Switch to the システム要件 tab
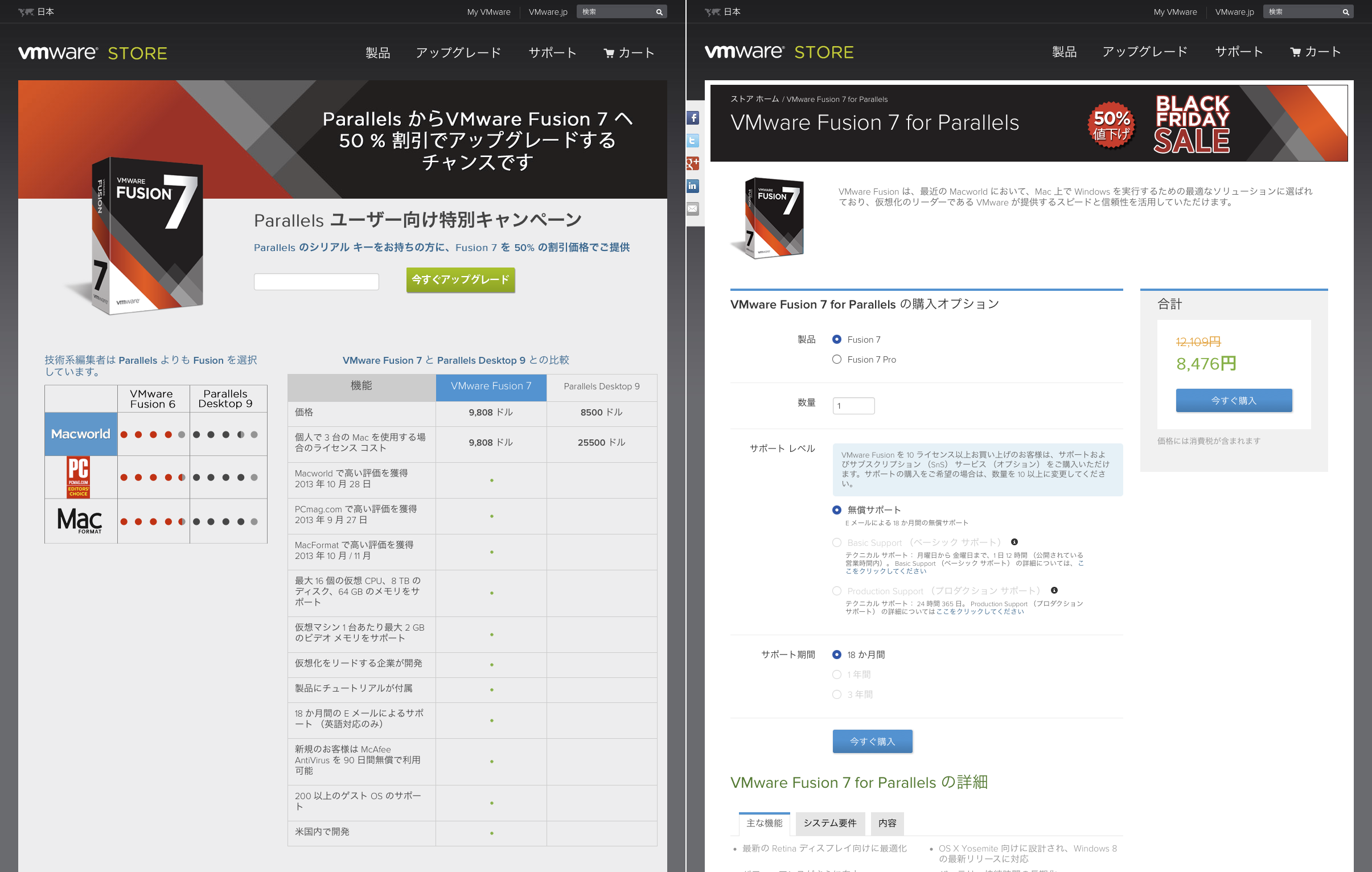The image size is (1372, 872). 829,823
